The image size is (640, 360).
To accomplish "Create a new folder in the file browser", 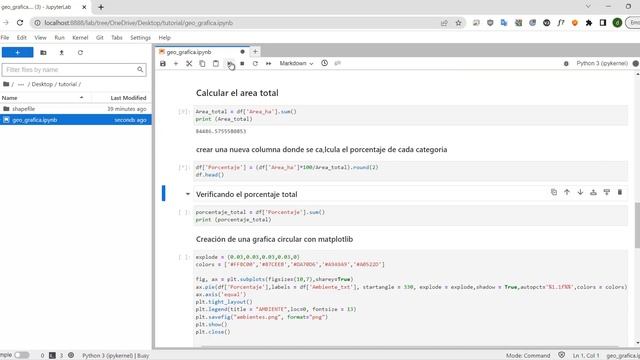I will coord(43,53).
